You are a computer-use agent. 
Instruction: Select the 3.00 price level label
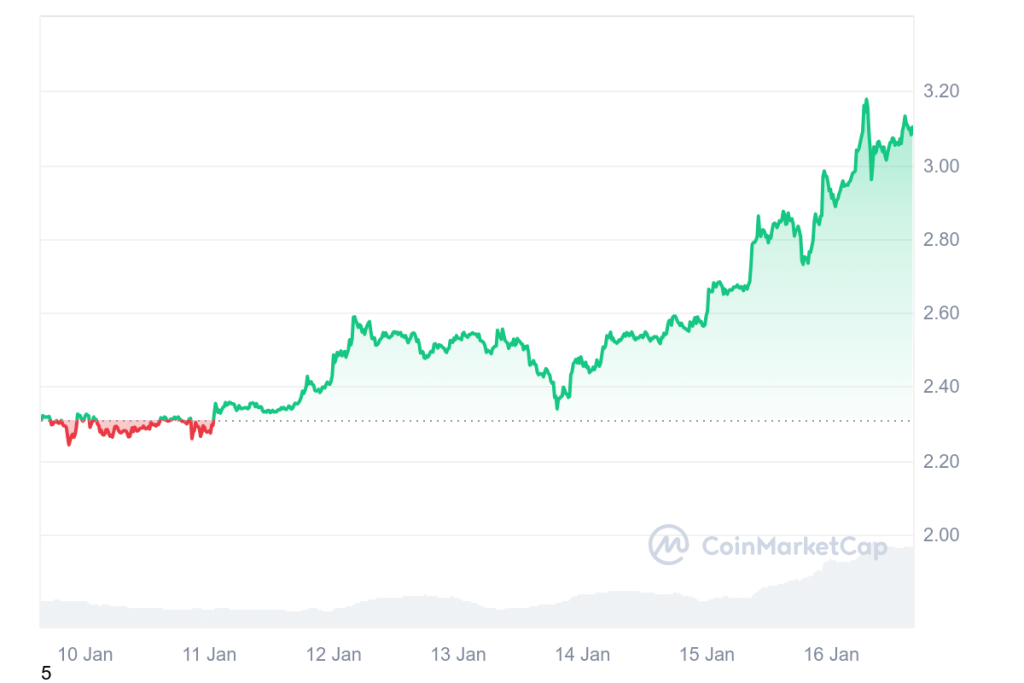941,166
